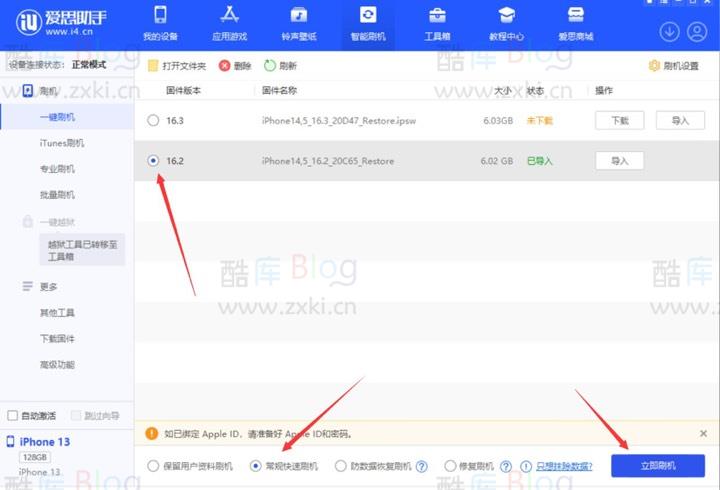Click 固件名称 column header
Viewport: 720px width, 490px height.
pos(280,90)
